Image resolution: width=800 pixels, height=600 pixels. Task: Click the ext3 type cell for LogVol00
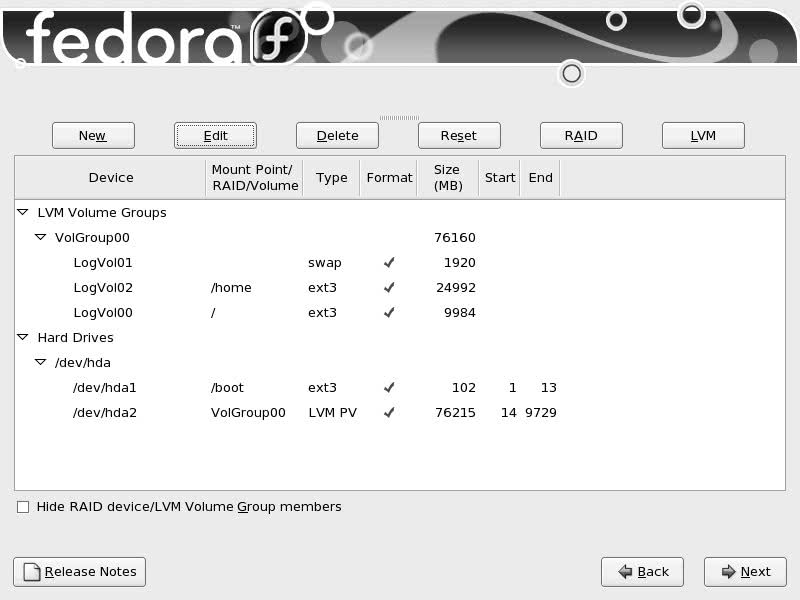[322, 313]
